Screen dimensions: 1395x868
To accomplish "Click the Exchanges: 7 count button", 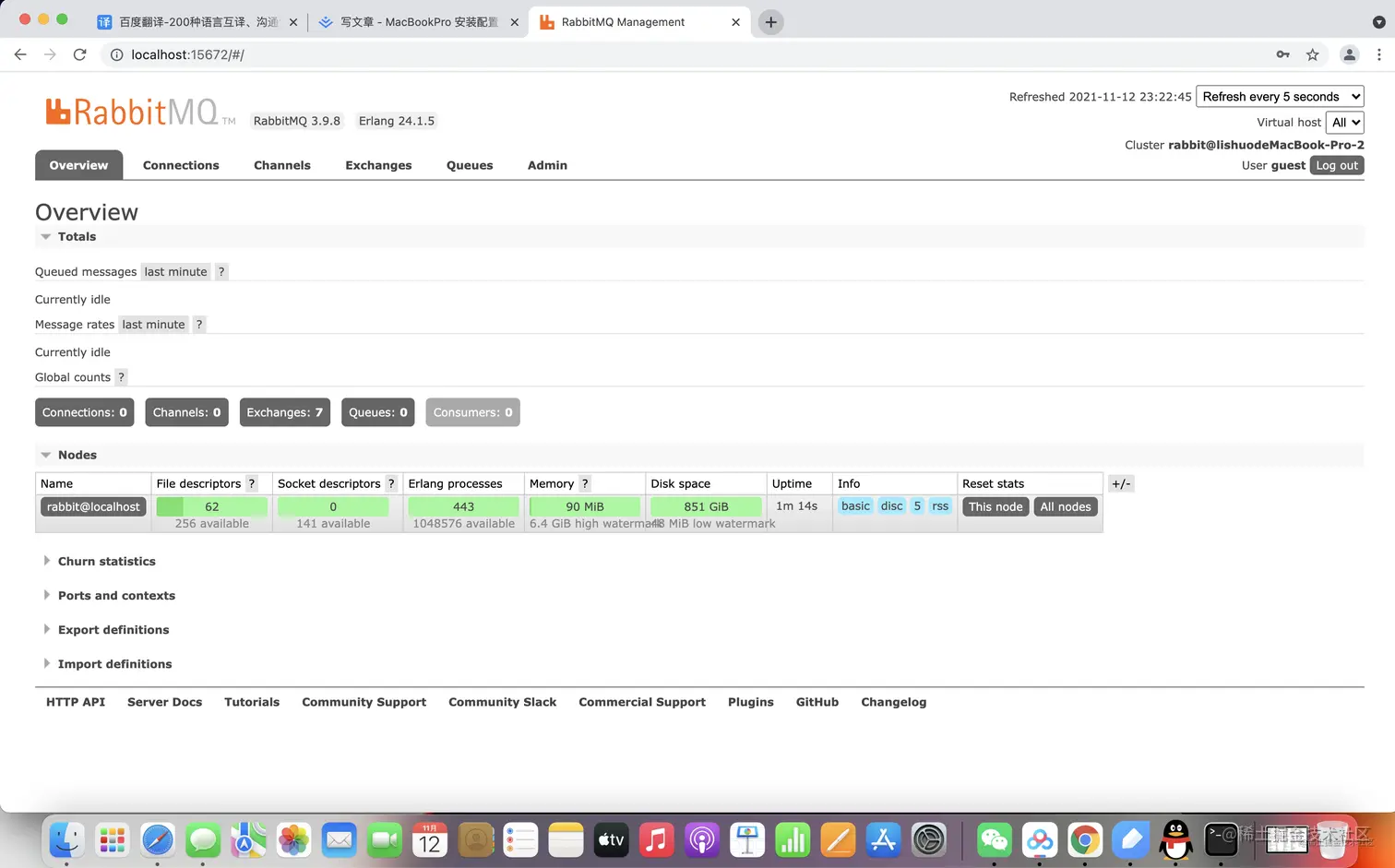I will tap(284, 412).
